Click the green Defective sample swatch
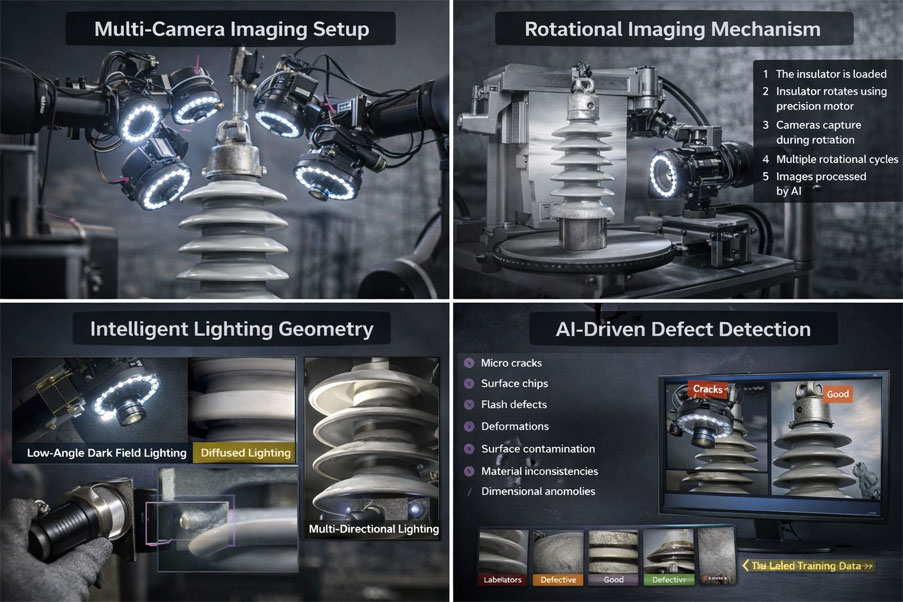This screenshot has height=602, width=903. pos(670,578)
